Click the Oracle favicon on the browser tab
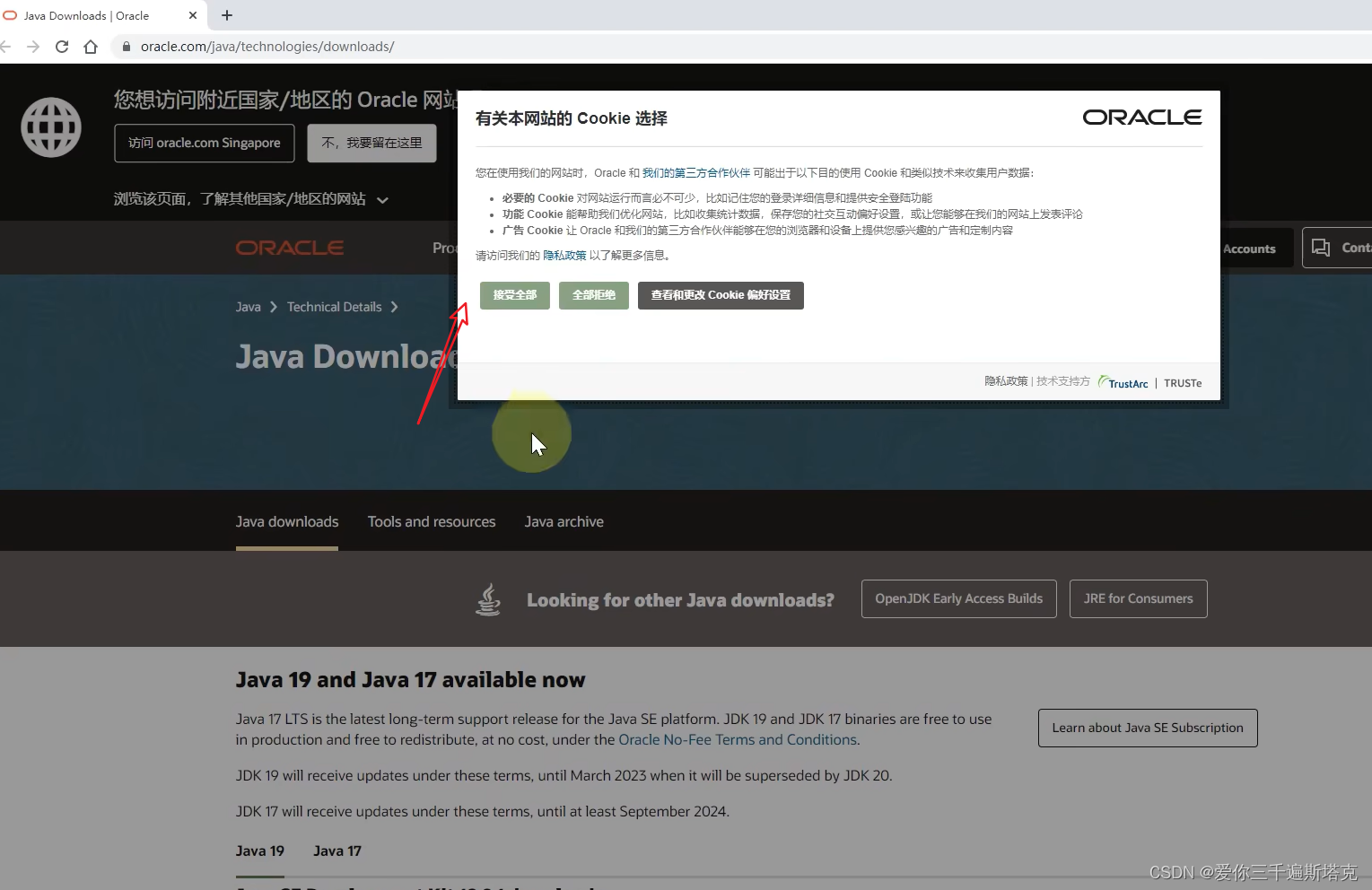Image resolution: width=1372 pixels, height=890 pixels. (11, 15)
